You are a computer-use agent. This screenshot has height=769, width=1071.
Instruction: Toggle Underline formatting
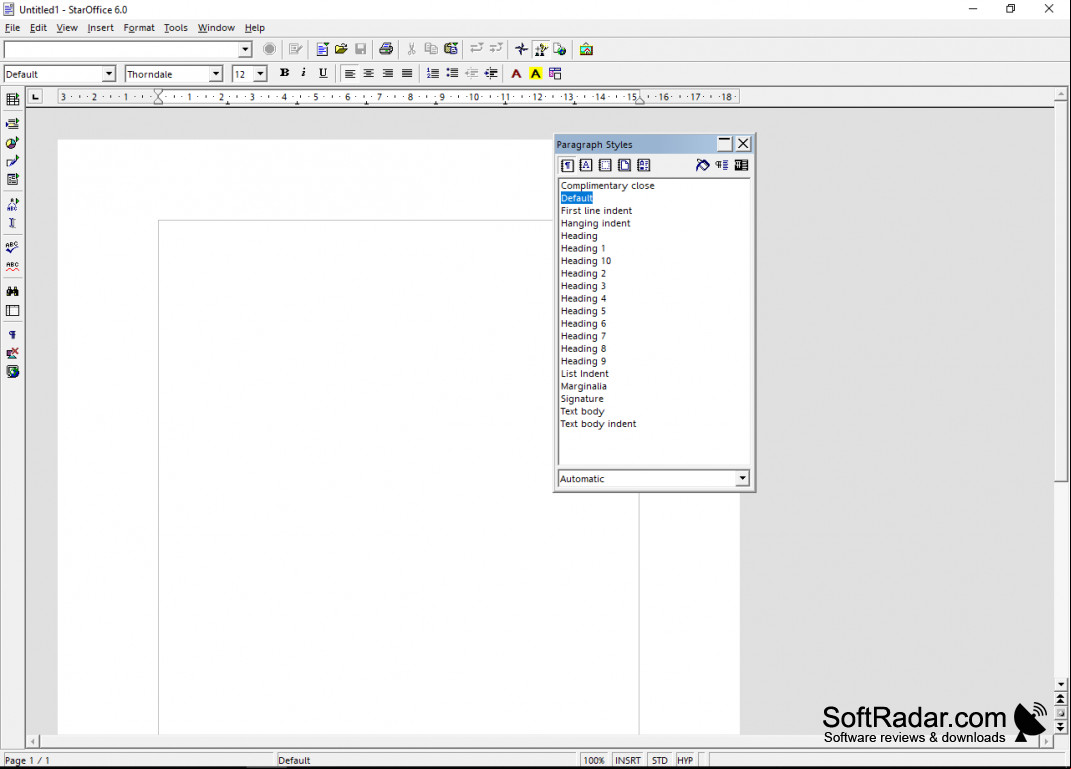click(x=323, y=73)
